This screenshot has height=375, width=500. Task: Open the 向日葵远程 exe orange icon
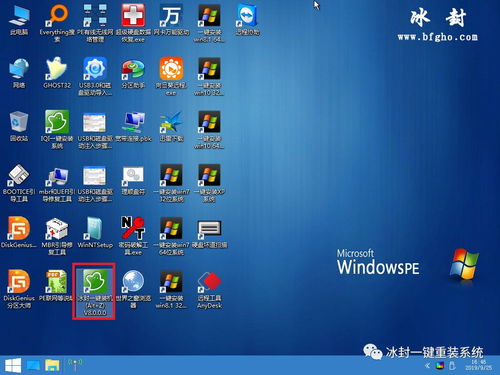[x=171, y=77]
